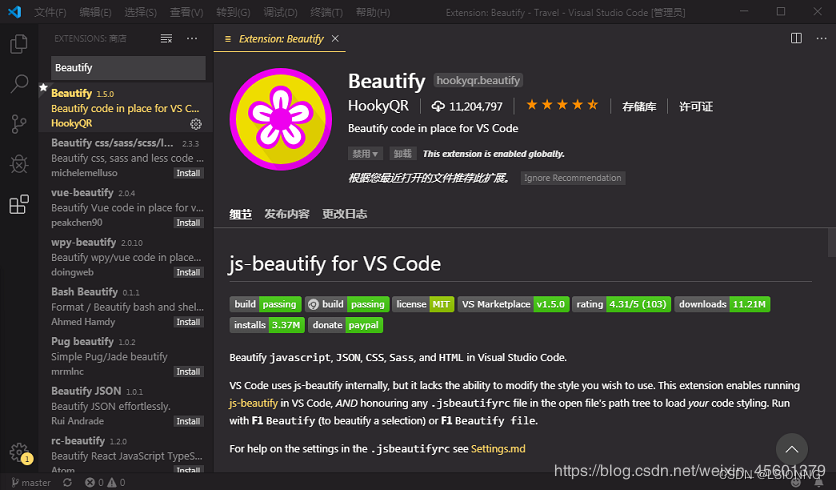Click the first build passing badge
Image resolution: width=836 pixels, height=490 pixels.
coord(266,304)
